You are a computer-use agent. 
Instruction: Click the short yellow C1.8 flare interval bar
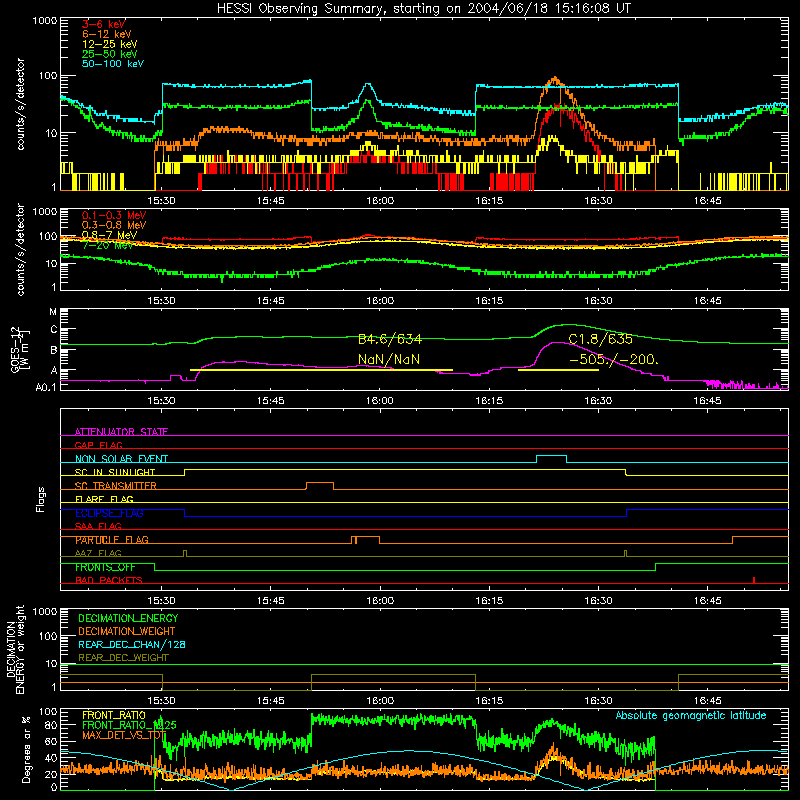click(558, 370)
